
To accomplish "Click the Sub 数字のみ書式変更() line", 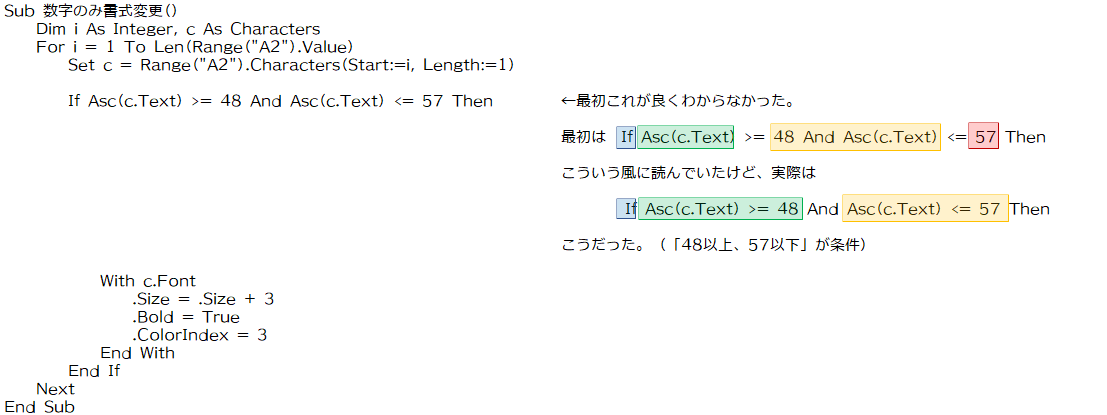I will coord(91,11).
